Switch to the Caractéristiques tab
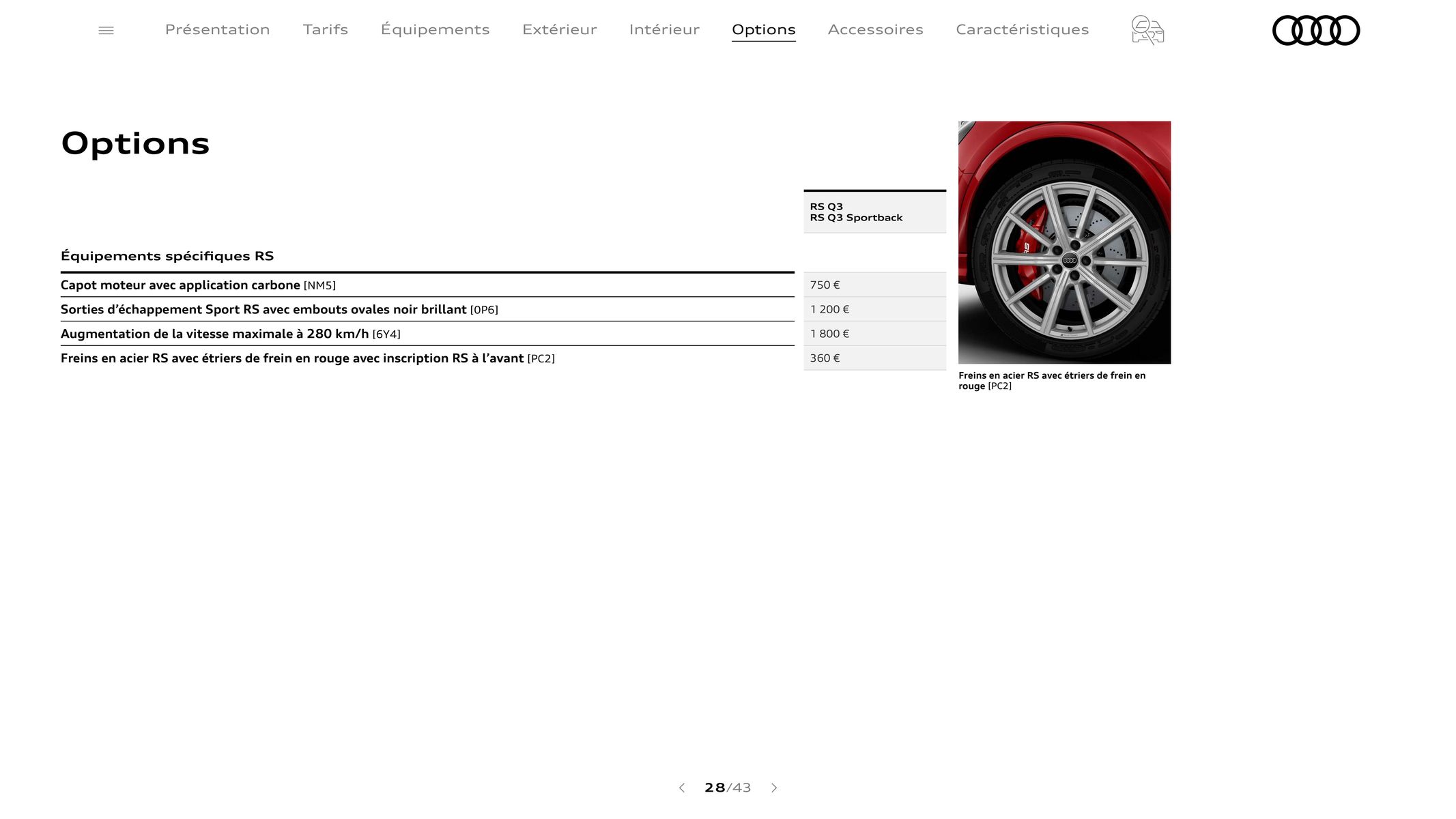The width and height of the screenshot is (1456, 819). click(x=1023, y=29)
